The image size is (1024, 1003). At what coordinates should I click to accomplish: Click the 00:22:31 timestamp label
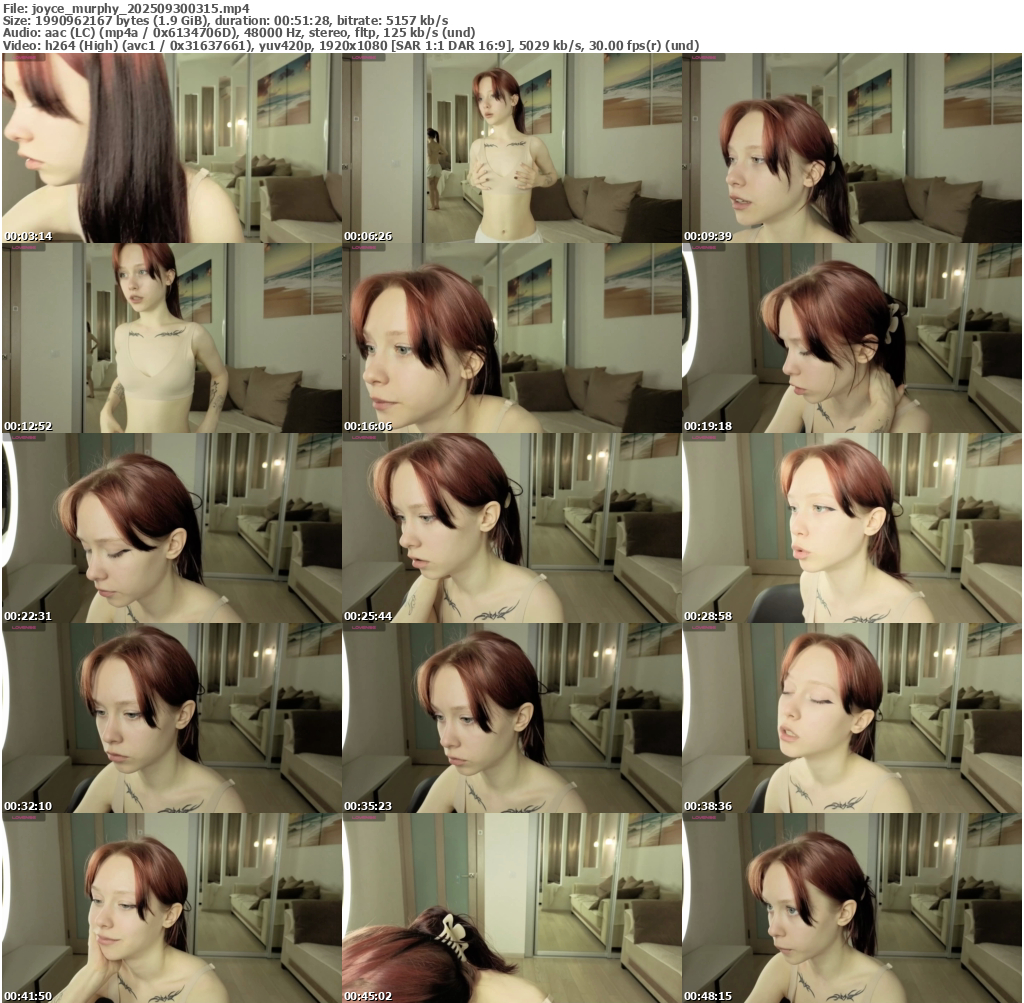pos(28,616)
